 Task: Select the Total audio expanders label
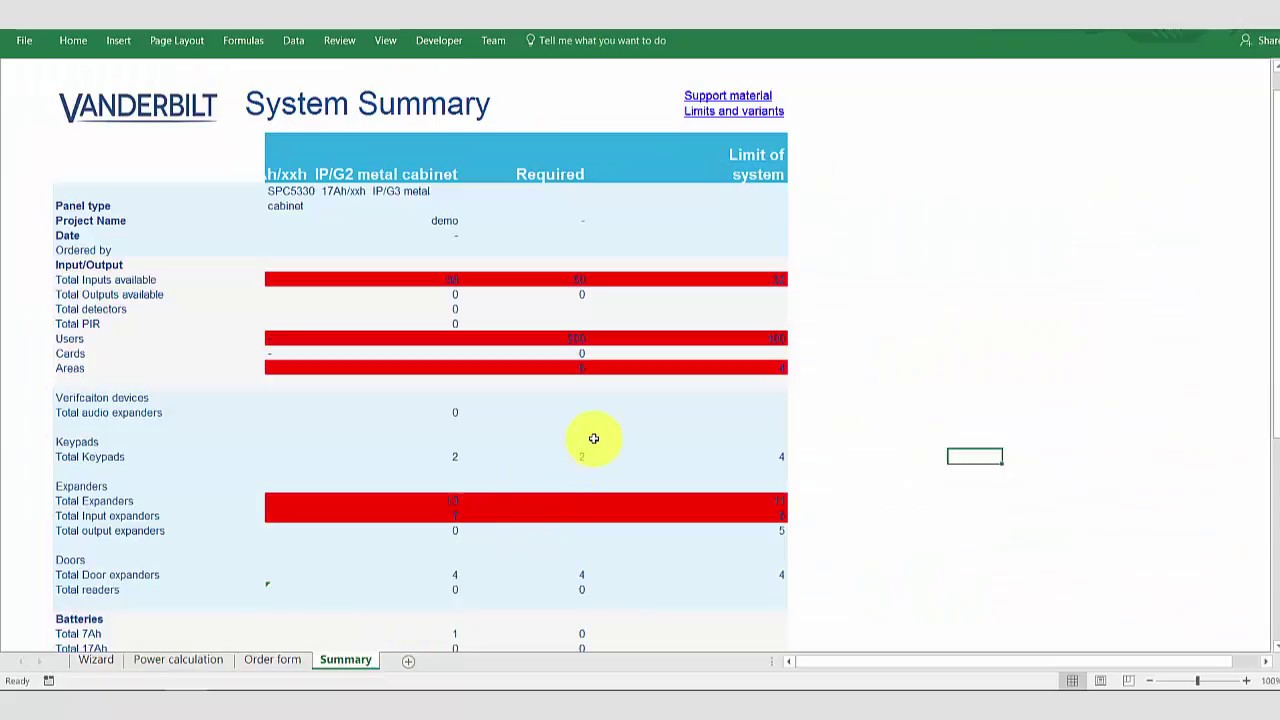[109, 413]
